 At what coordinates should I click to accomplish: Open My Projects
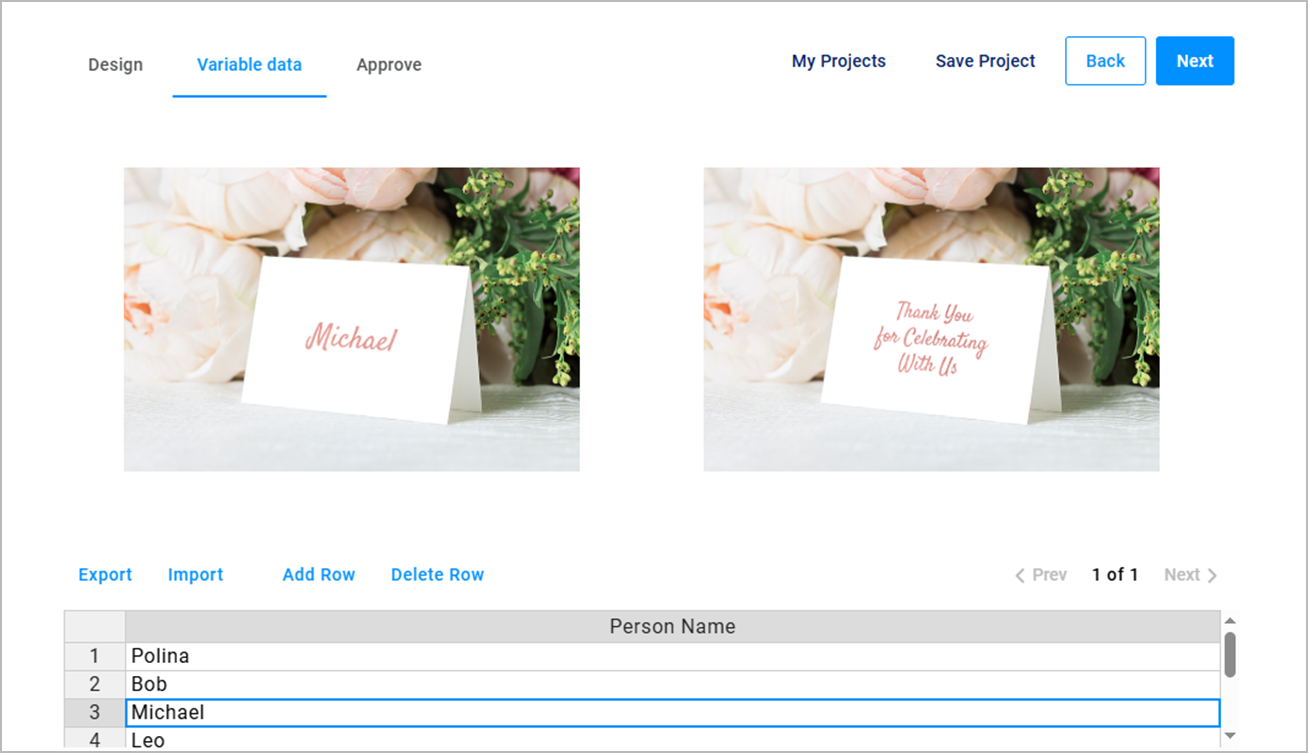[839, 61]
